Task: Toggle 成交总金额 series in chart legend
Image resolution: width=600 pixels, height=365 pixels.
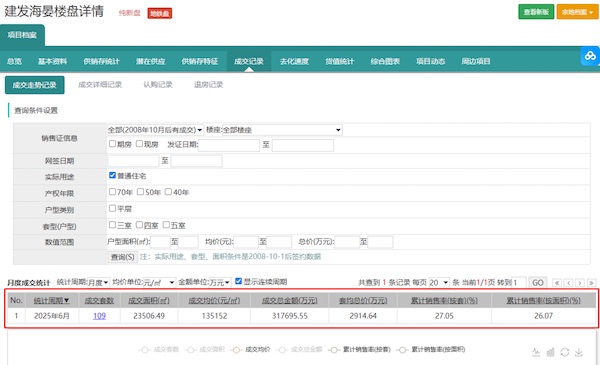Action: (x=299, y=349)
